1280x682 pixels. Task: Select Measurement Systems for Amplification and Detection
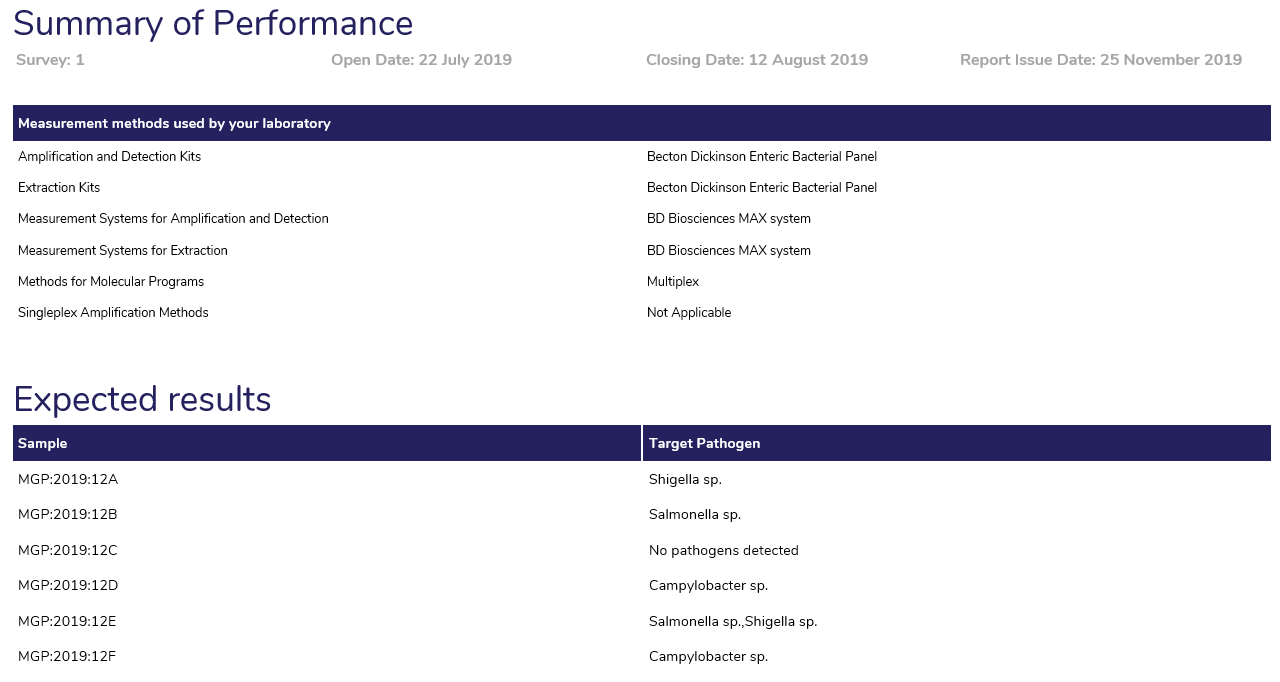coord(173,219)
